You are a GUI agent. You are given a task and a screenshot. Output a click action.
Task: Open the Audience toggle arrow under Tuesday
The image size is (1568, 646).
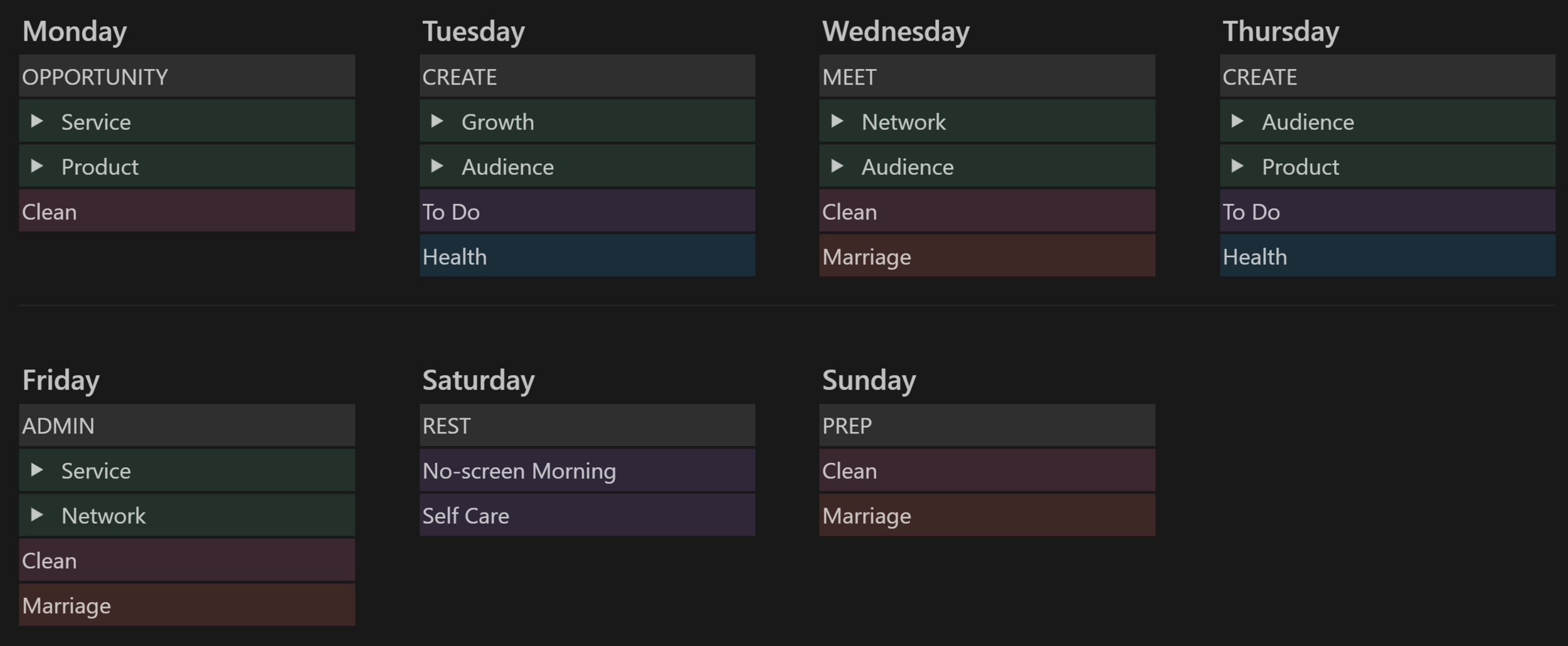(437, 166)
